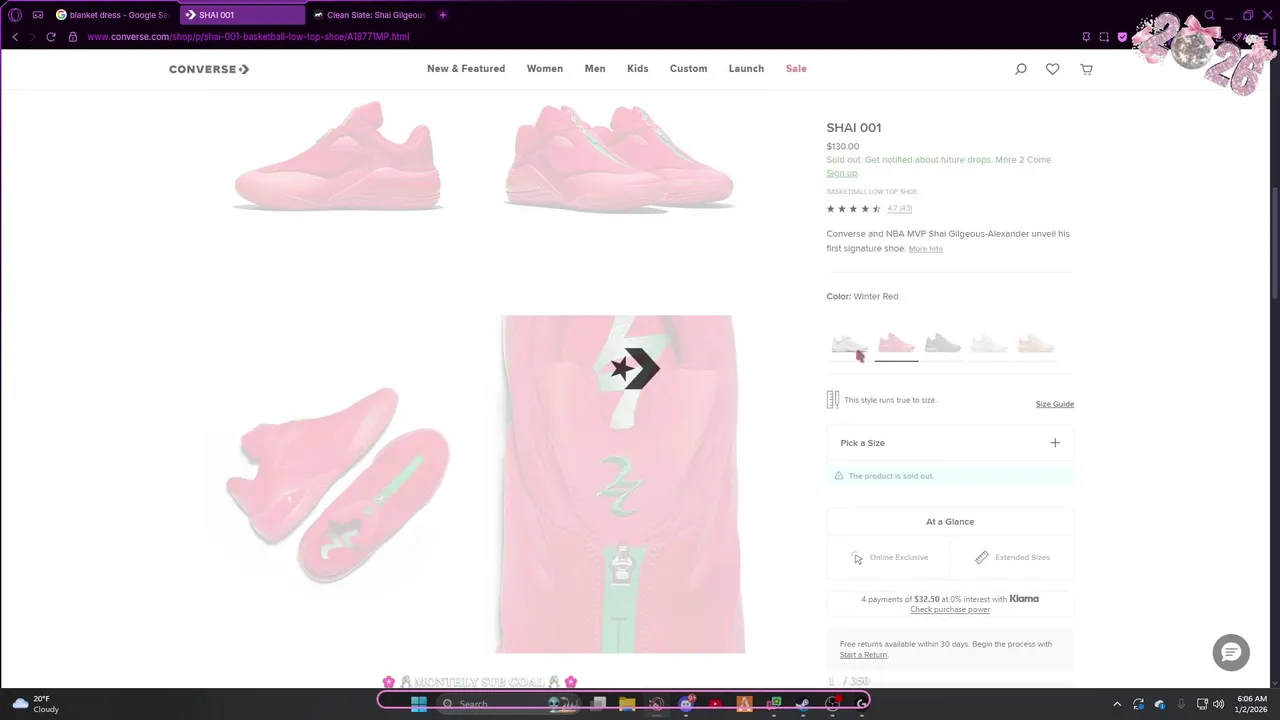This screenshot has height=720, width=1280.
Task: Select the Winter Red color swatch
Action: point(896,345)
